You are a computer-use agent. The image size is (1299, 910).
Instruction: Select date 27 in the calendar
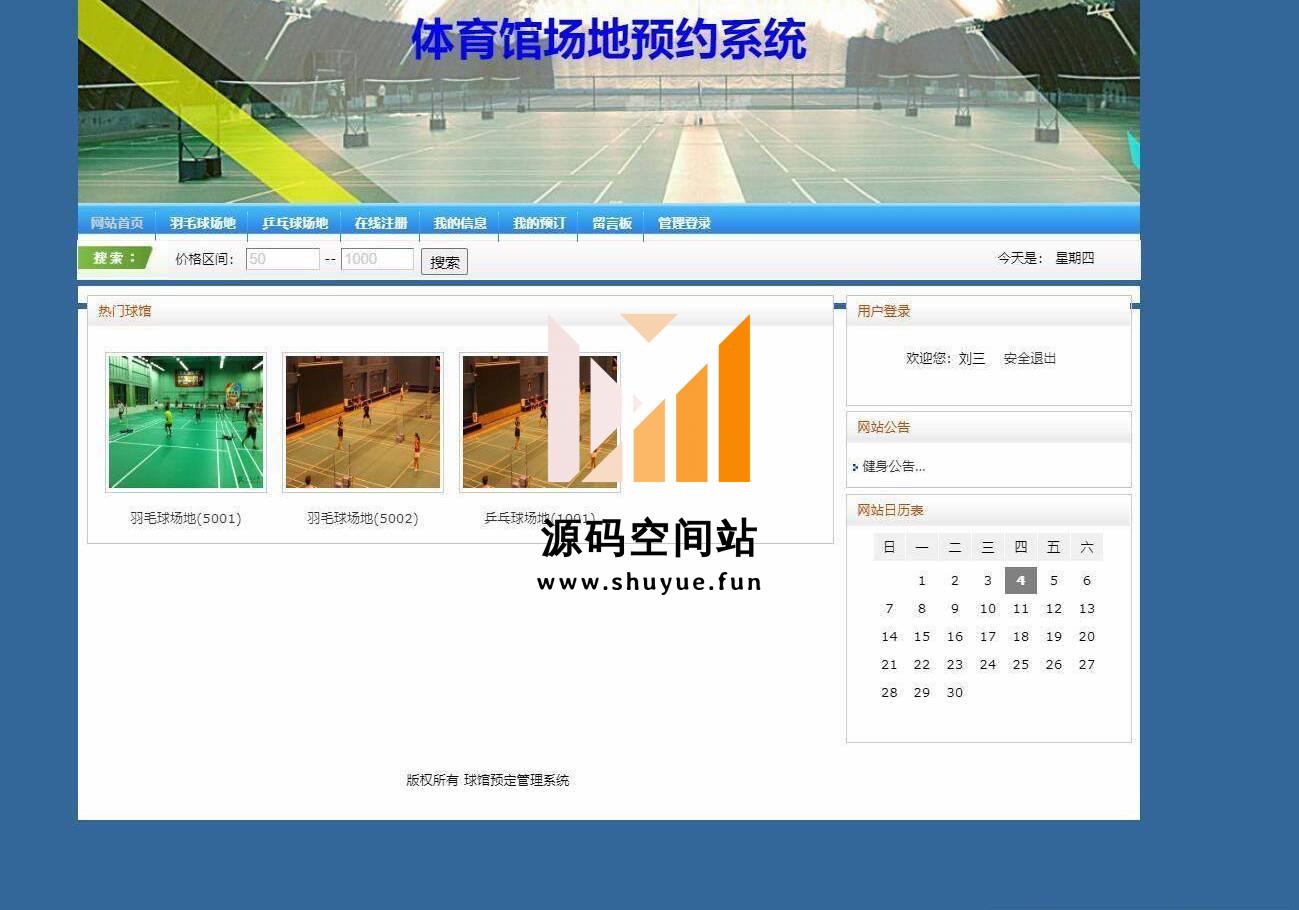point(1087,664)
